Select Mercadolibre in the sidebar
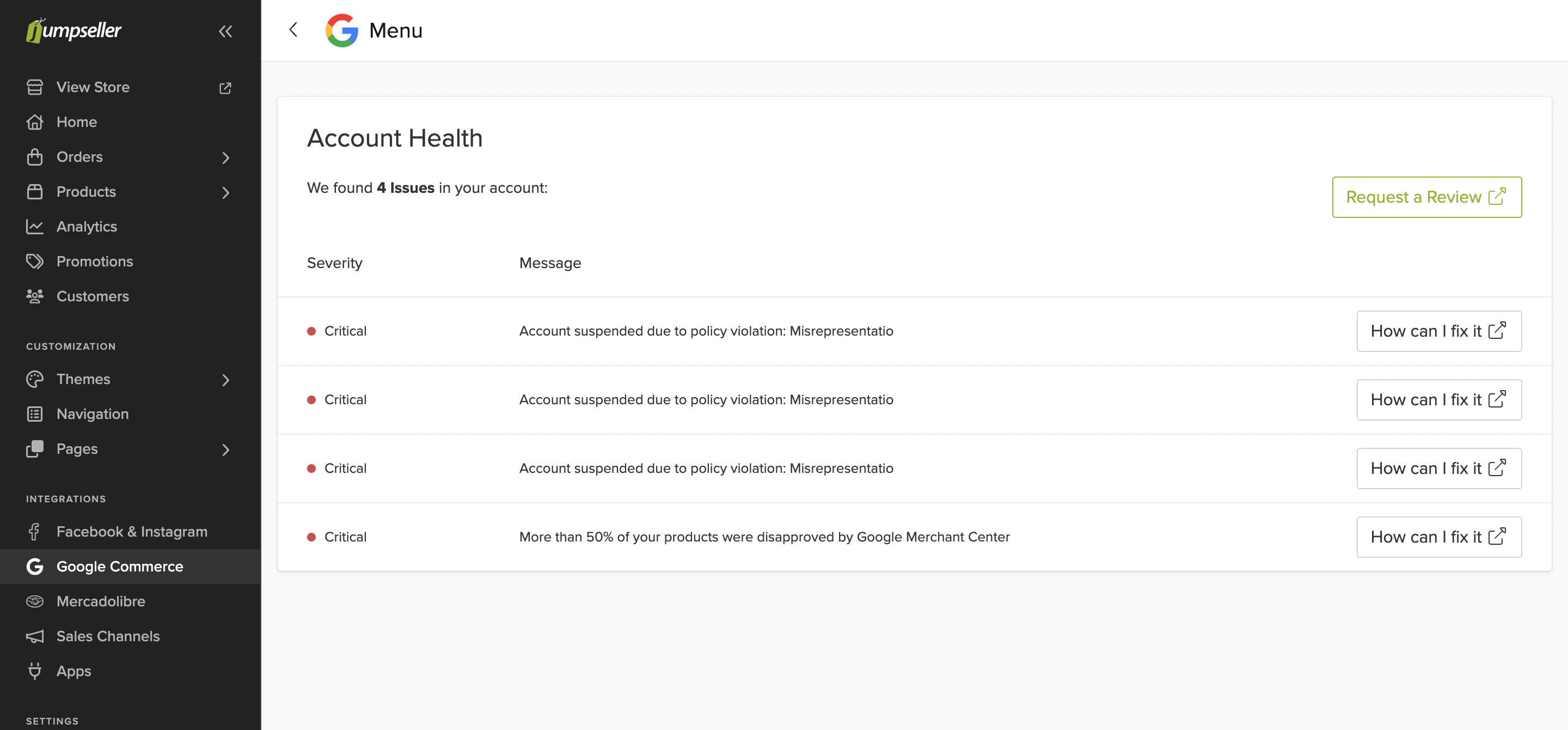This screenshot has width=1568, height=730. [100, 601]
